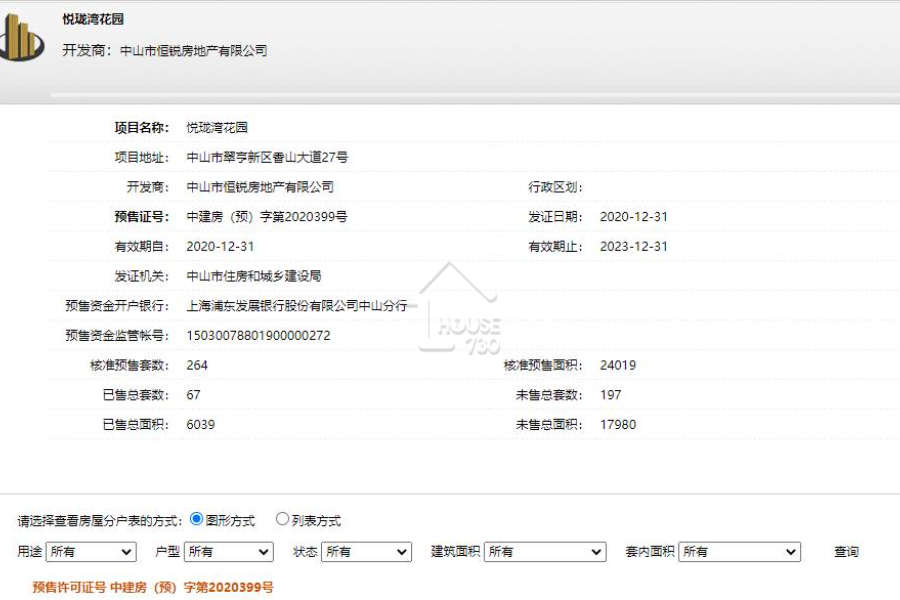The width and height of the screenshot is (900, 600).
Task: Click 未售总面积 value 17980
Action: point(618,425)
